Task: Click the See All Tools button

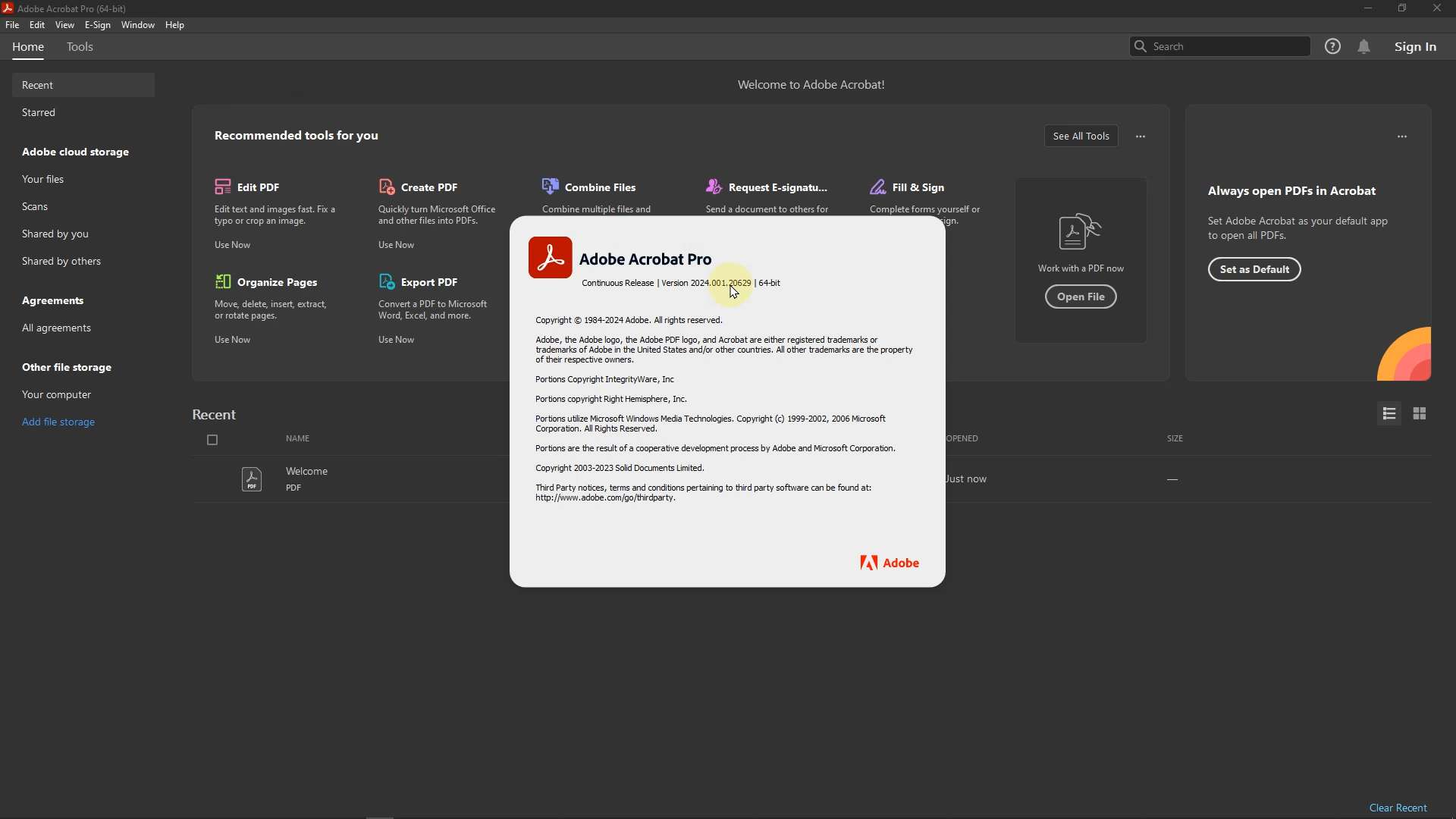Action: point(1081,136)
